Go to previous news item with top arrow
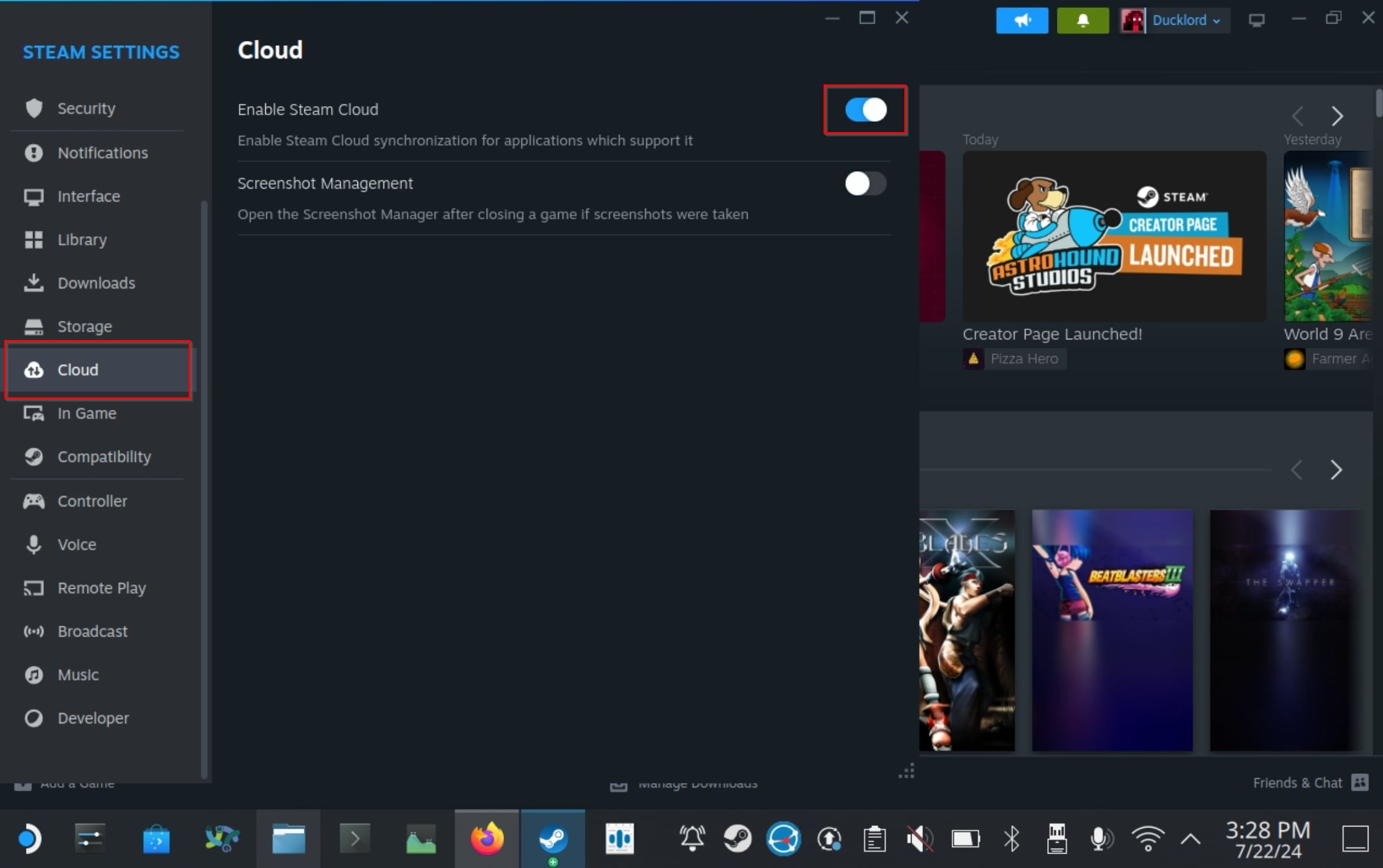This screenshot has height=868, width=1383. tap(1298, 116)
